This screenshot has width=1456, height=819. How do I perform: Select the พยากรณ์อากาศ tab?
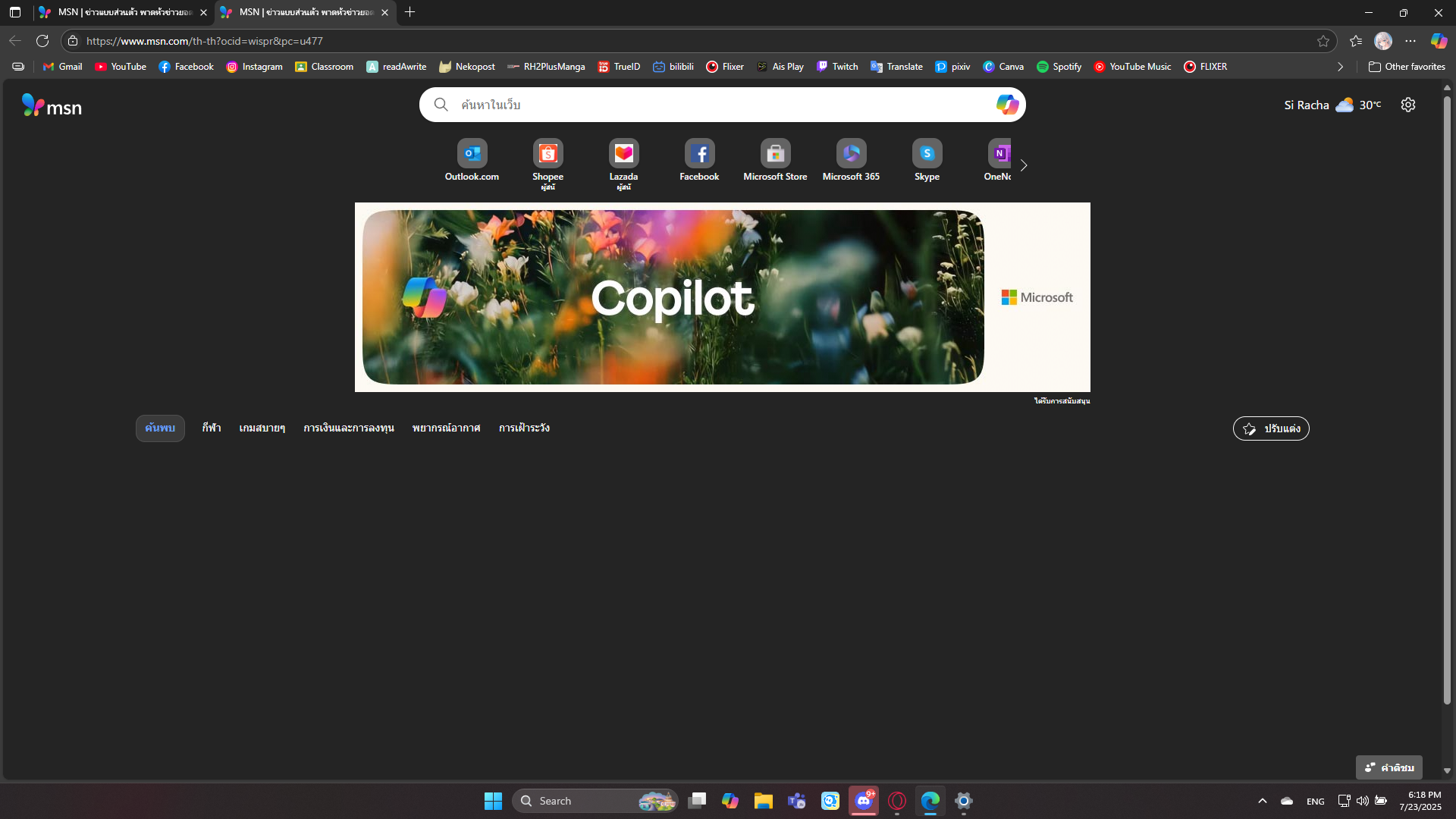[446, 428]
